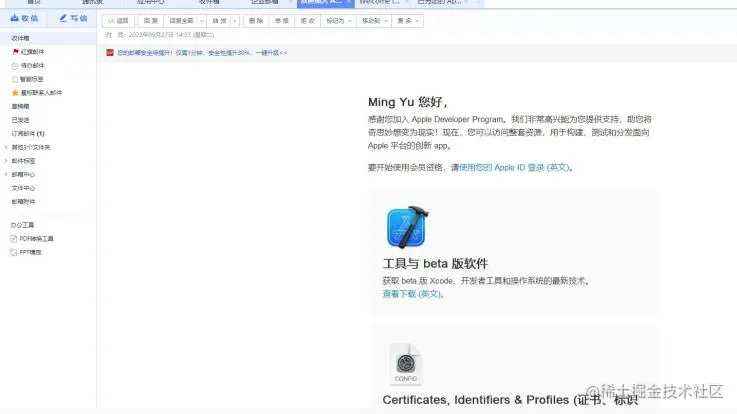The height and width of the screenshot is (414, 737).
Task: Open the 文件中心 file center item
Action: pos(23,188)
